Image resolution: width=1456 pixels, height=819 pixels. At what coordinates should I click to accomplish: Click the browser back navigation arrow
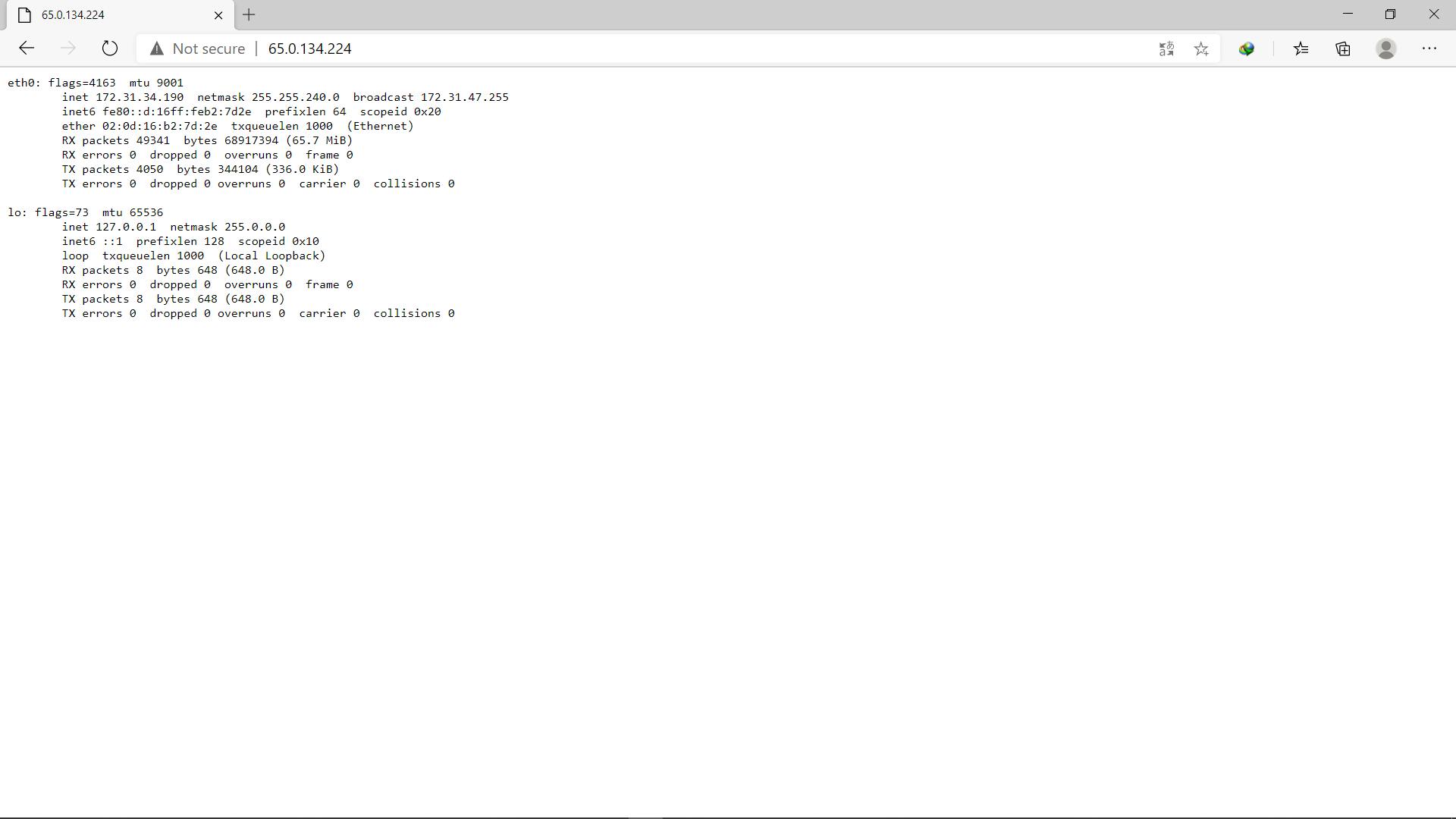26,48
